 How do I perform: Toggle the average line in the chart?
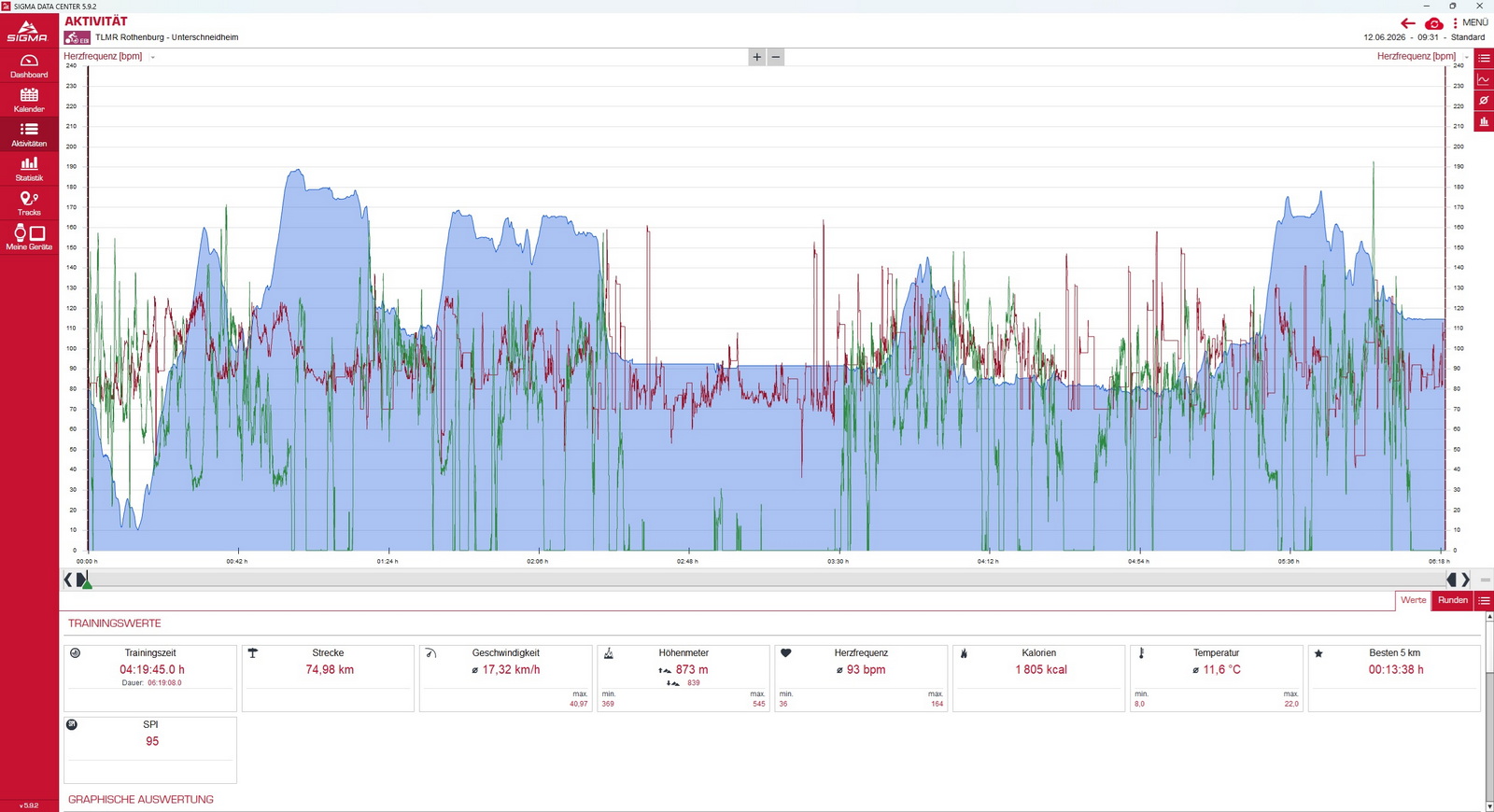point(1484,101)
